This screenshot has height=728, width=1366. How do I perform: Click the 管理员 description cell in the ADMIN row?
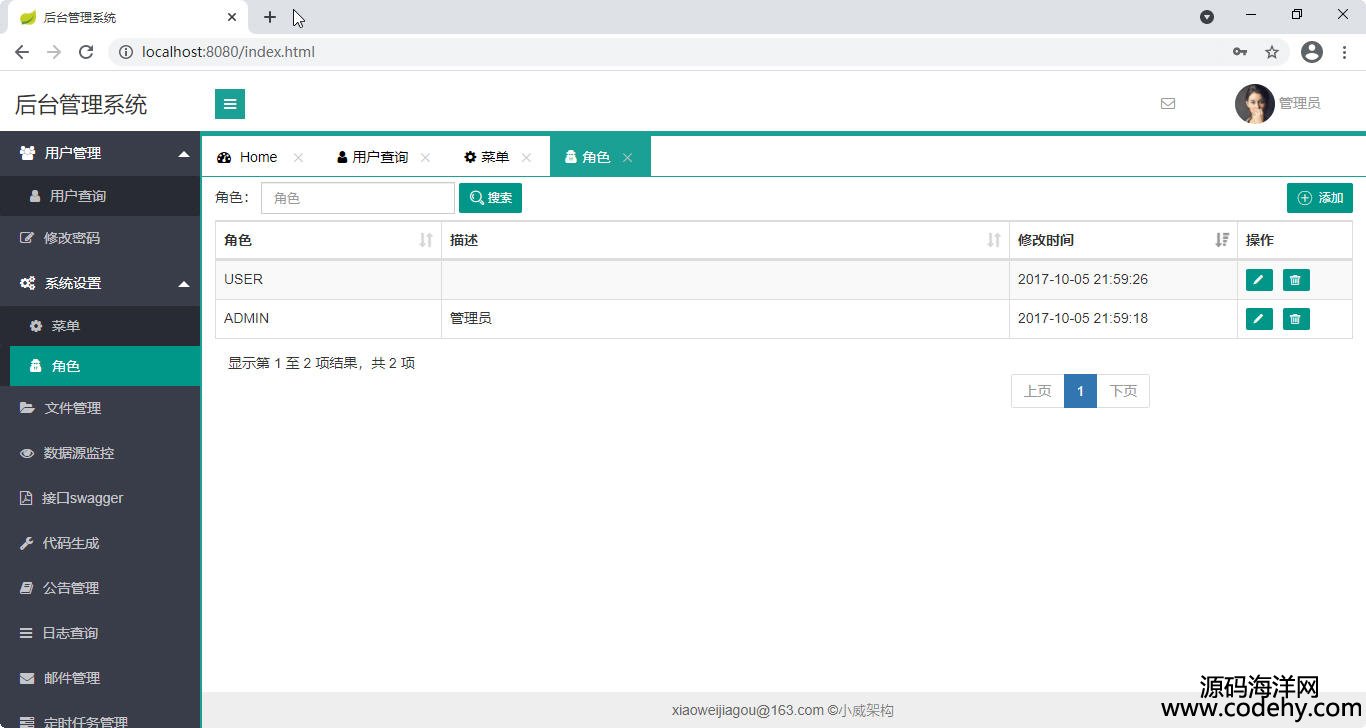pyautogui.click(x=725, y=319)
